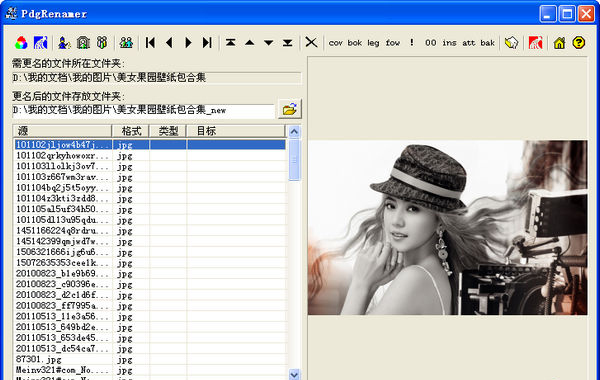Sort by 目标 column header

[x=235, y=131]
